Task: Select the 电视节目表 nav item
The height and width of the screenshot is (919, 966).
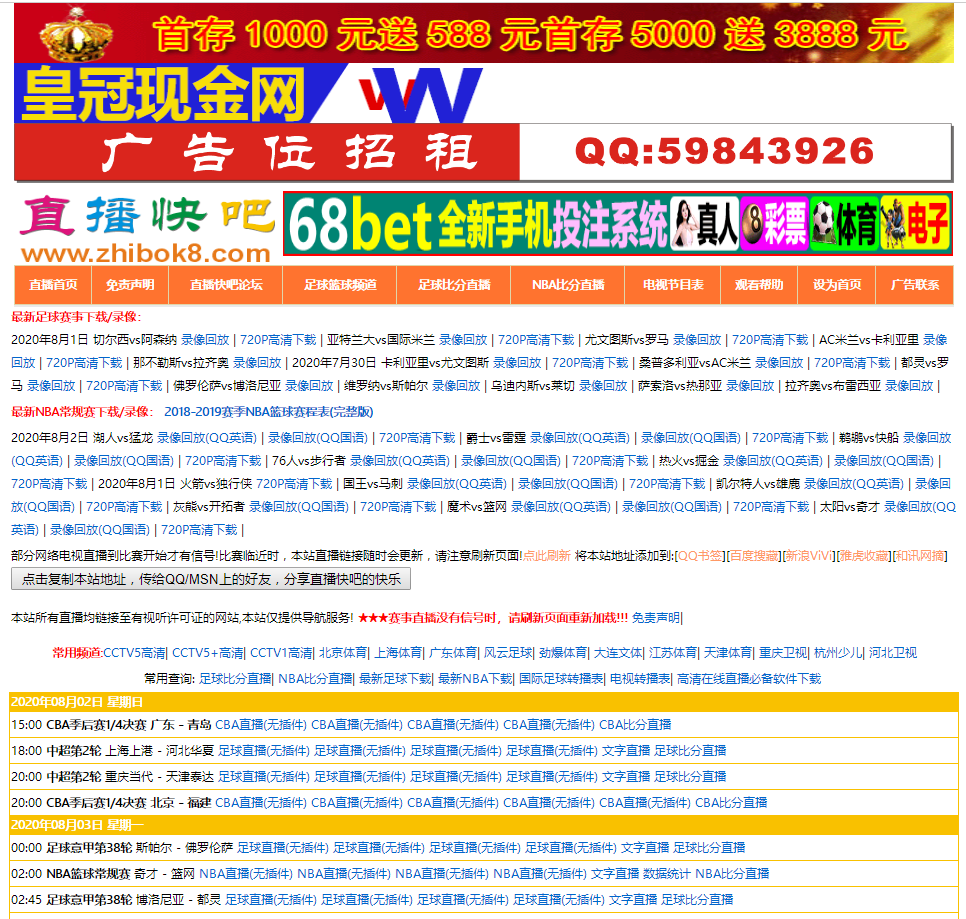Action: point(673,285)
